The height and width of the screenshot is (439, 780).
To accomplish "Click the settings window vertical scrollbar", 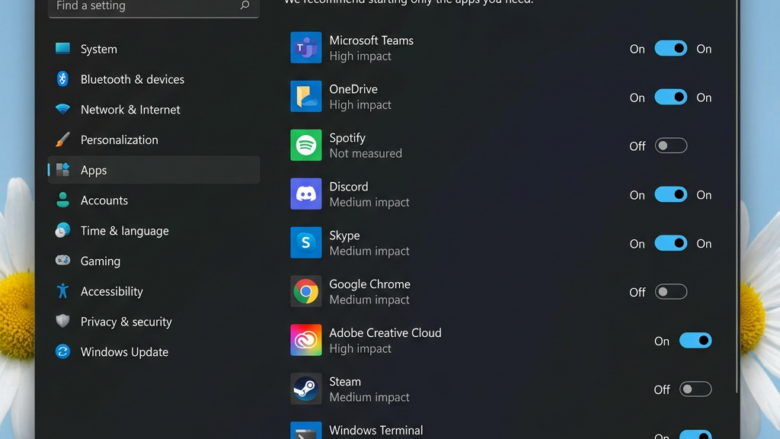I will (x=737, y=196).
